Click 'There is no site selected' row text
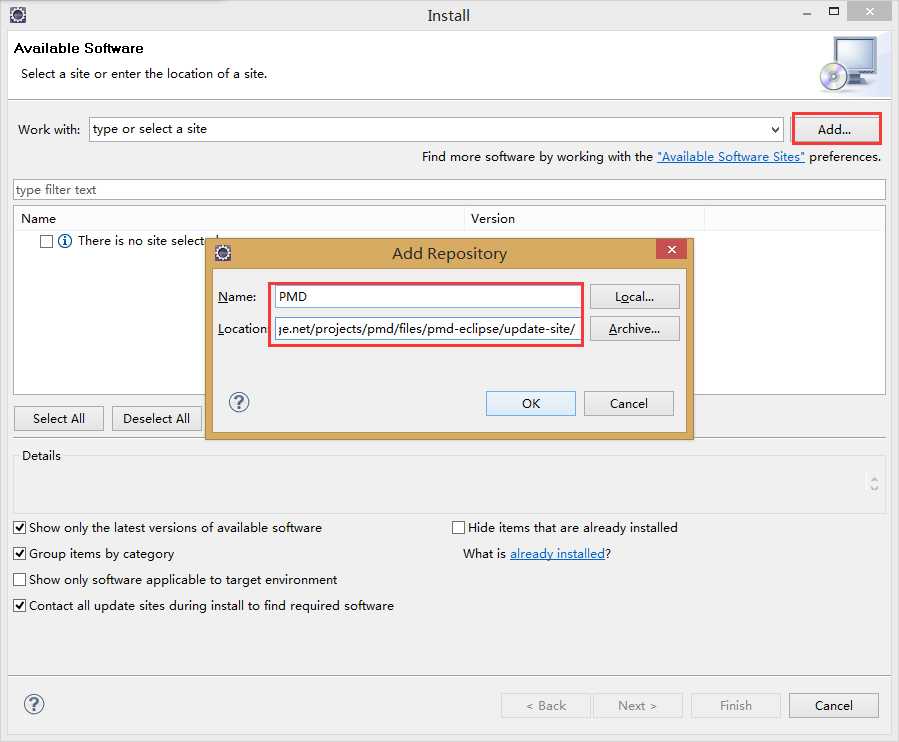 pos(141,241)
